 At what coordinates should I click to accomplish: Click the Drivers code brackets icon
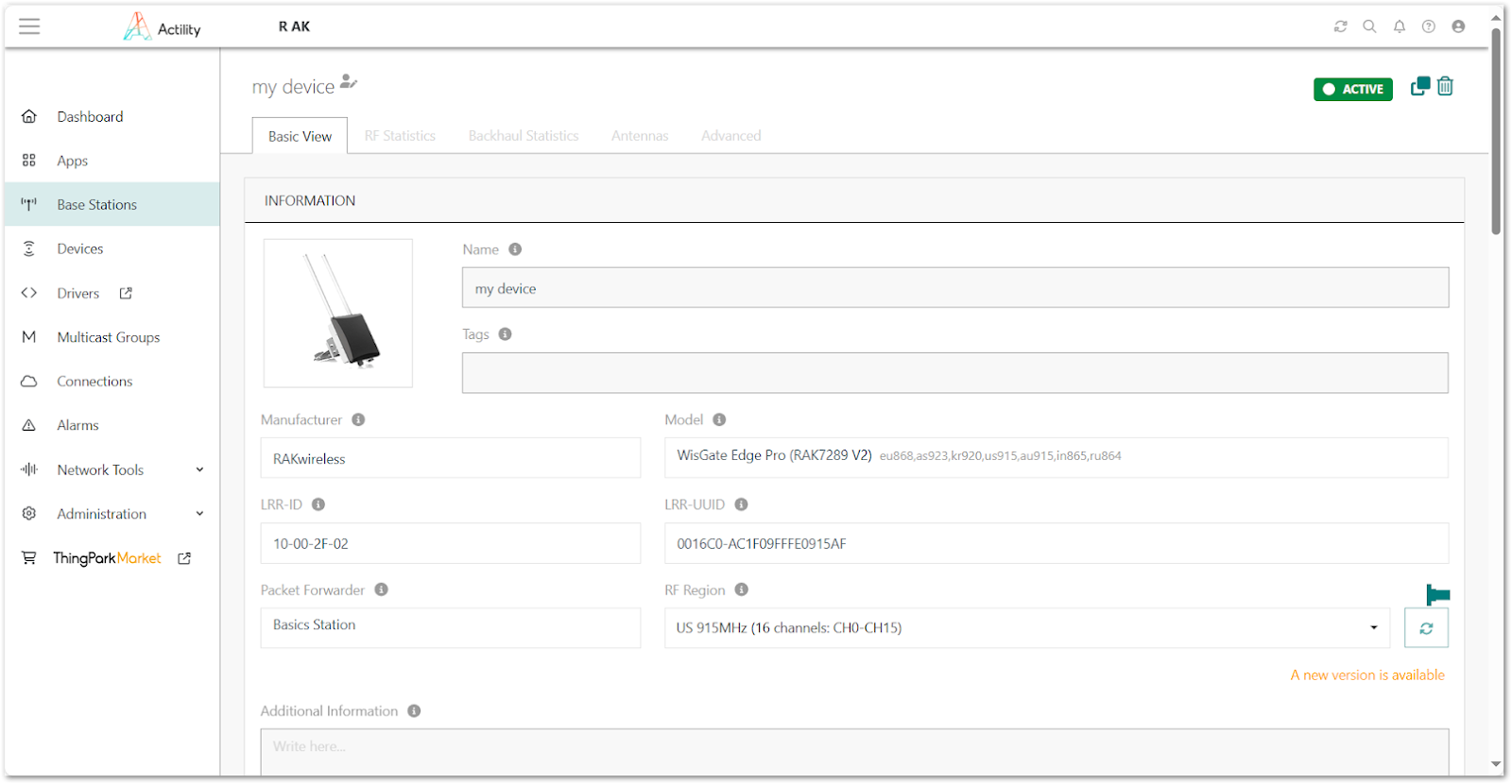(29, 293)
